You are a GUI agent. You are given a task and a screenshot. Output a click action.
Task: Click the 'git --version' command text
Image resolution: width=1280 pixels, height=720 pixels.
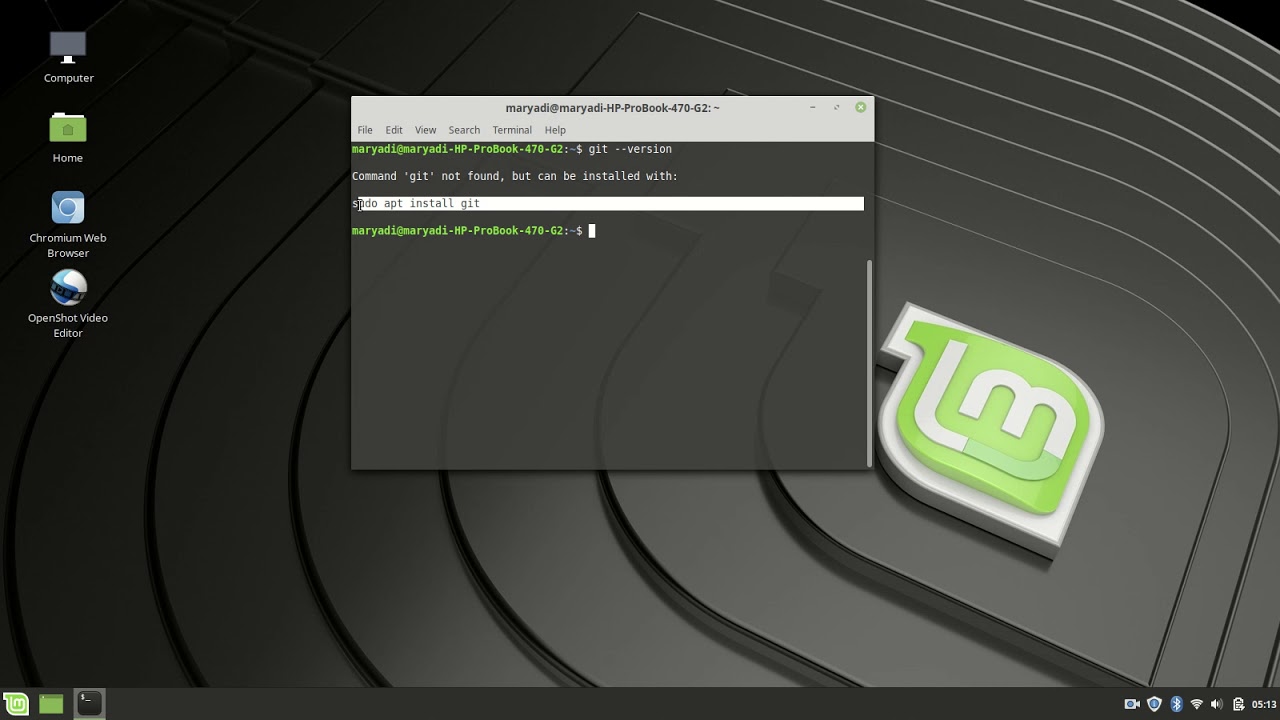pyautogui.click(x=630, y=149)
